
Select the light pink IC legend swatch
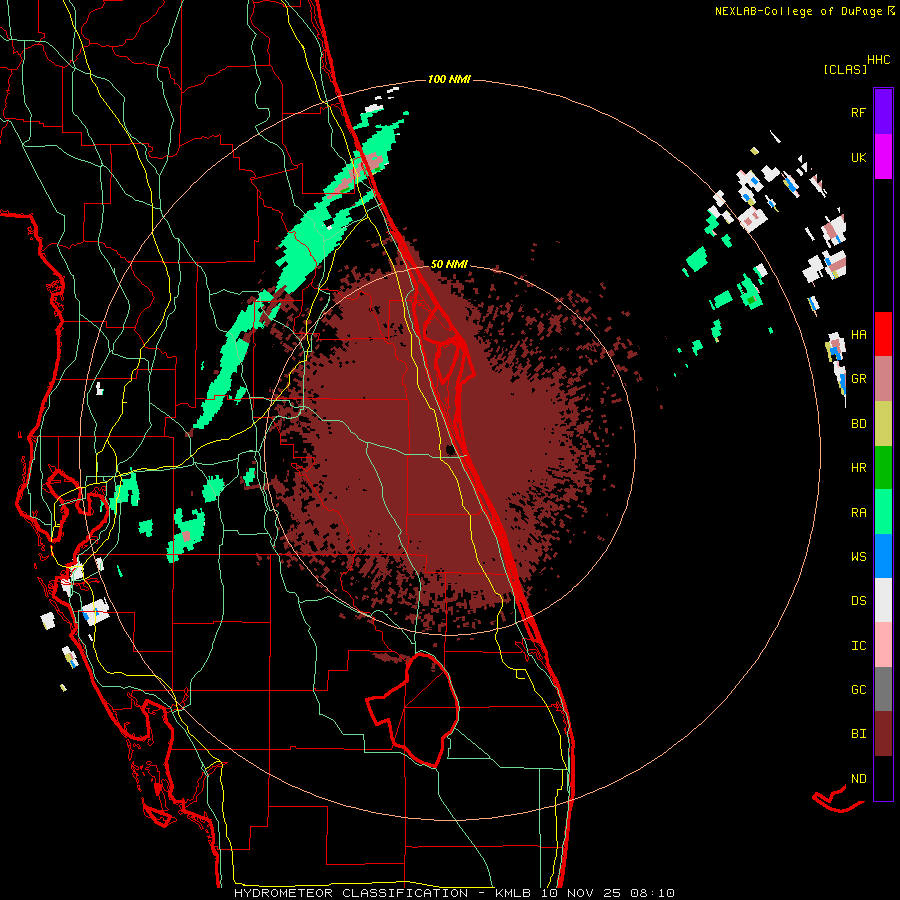click(x=883, y=645)
